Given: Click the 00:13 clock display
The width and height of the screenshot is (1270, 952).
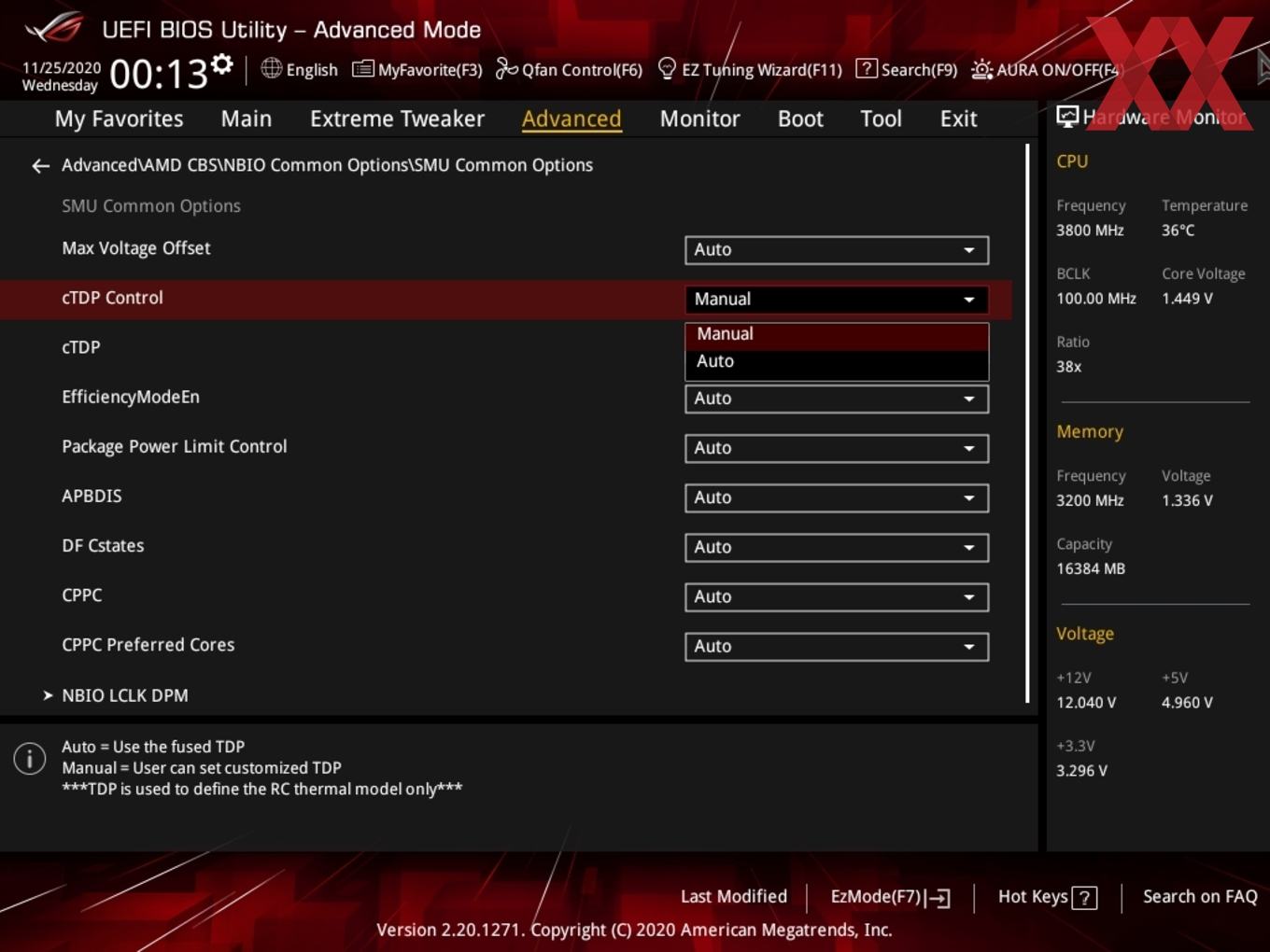Looking at the screenshot, I should 158,74.
